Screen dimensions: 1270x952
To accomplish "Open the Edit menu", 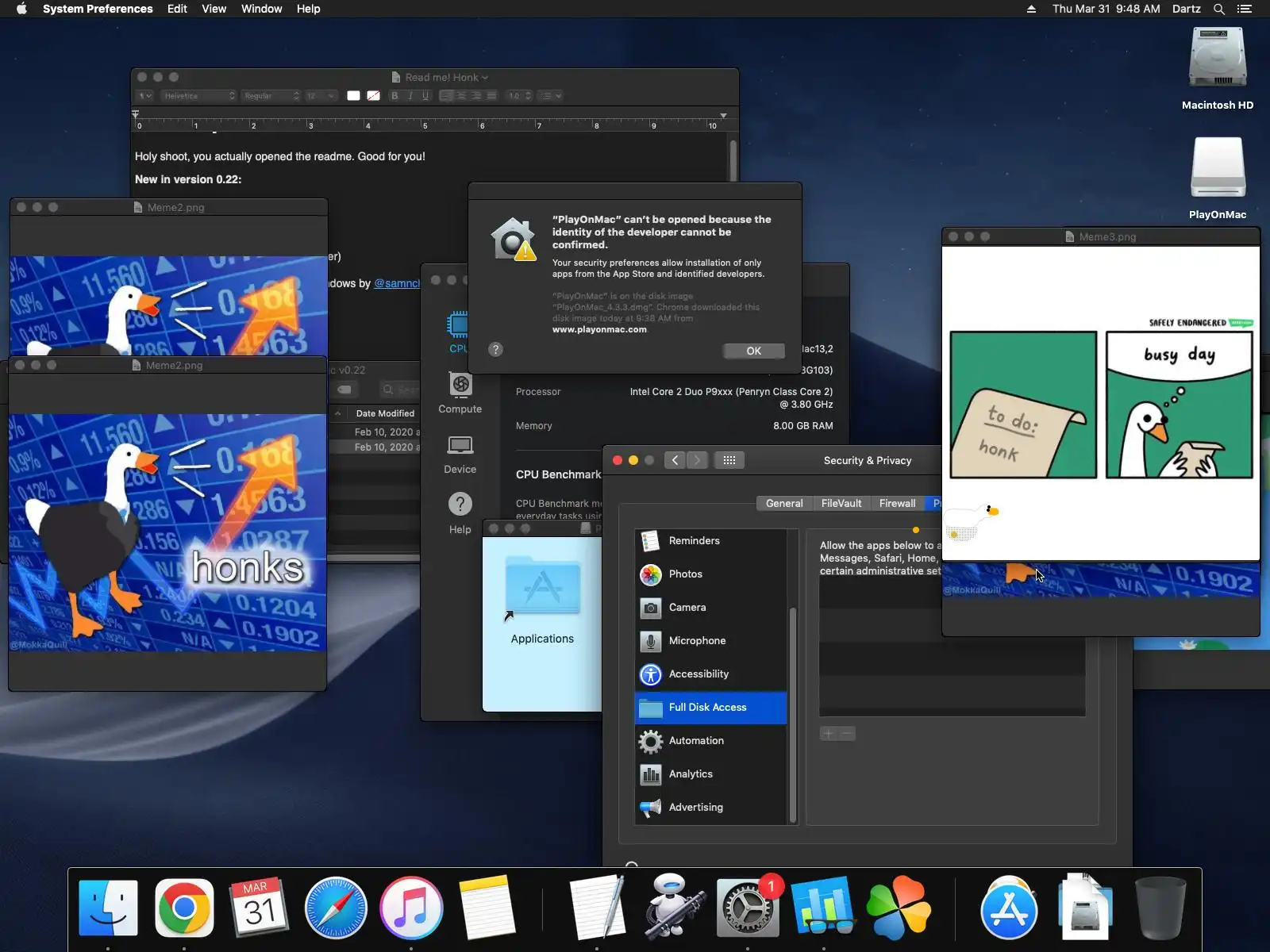I will [177, 9].
